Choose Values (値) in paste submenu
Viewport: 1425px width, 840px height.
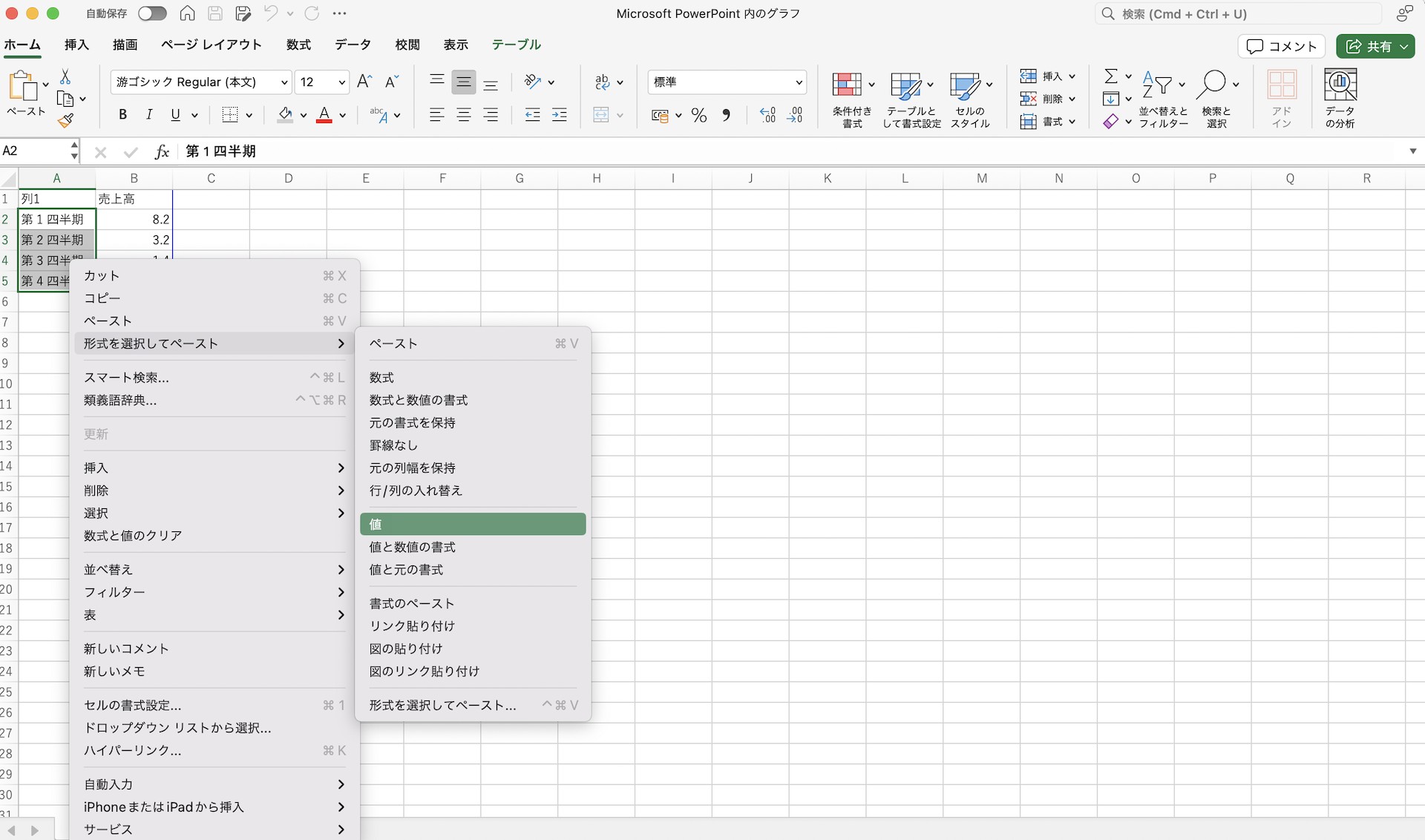(x=473, y=524)
